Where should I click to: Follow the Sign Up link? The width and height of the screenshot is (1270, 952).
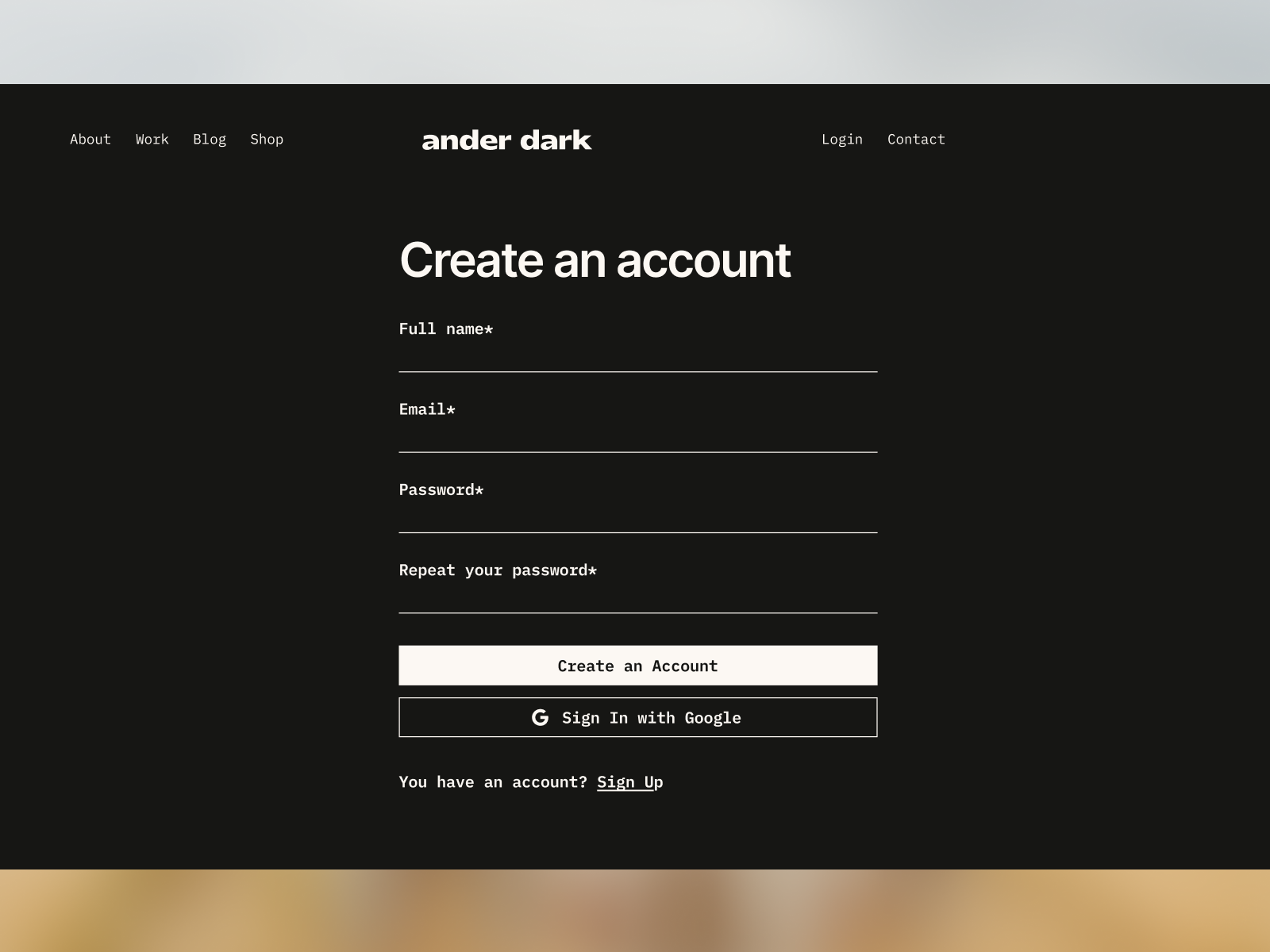coord(630,782)
